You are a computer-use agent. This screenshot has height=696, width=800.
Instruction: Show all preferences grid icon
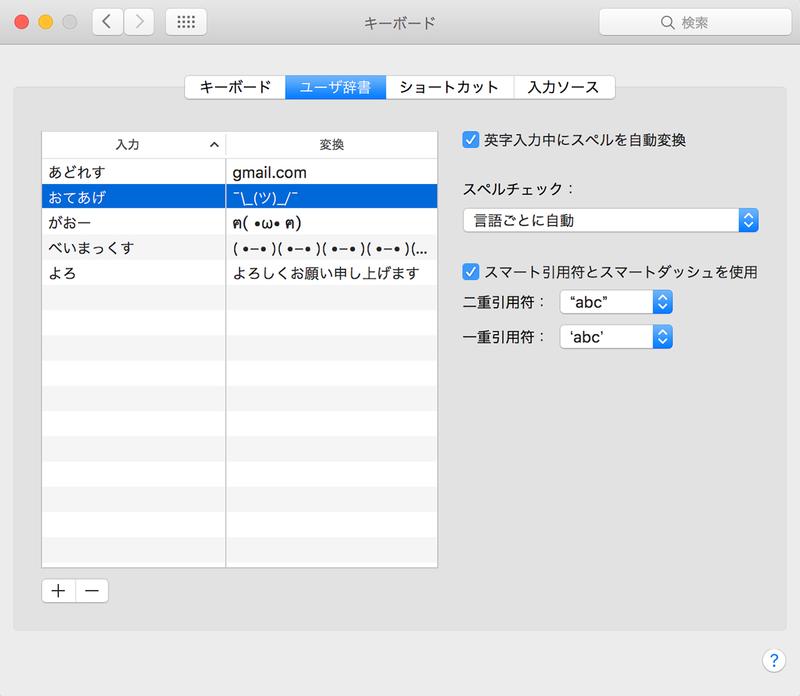[186, 22]
